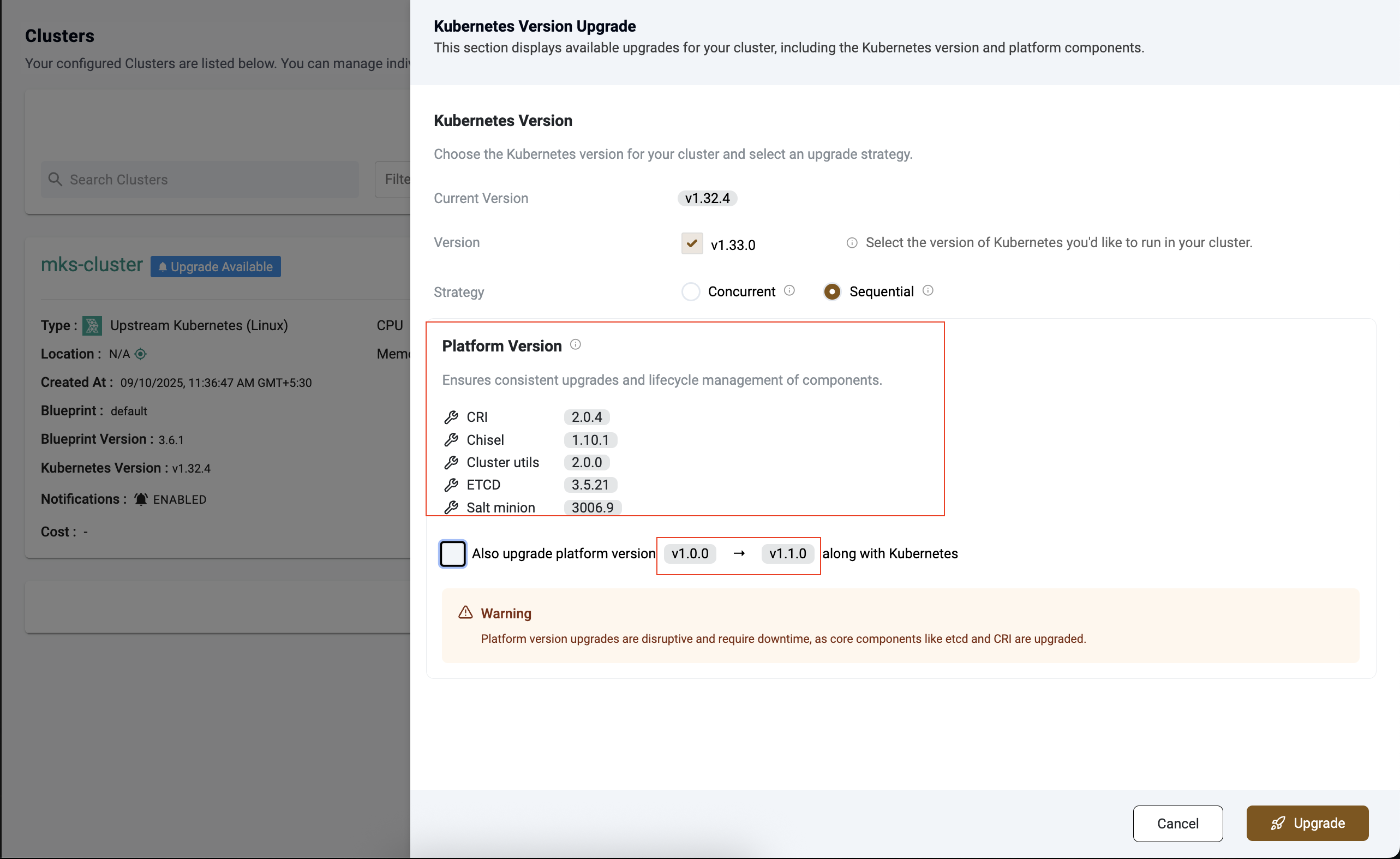Click the wrench icon beside CRI
1400x859 pixels.
coord(451,417)
